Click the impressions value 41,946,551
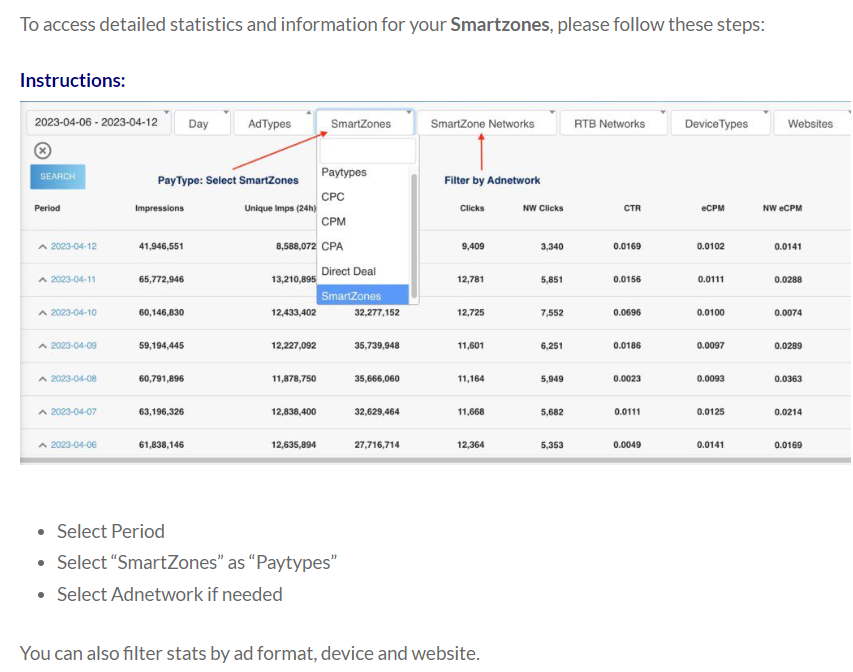 coord(161,246)
